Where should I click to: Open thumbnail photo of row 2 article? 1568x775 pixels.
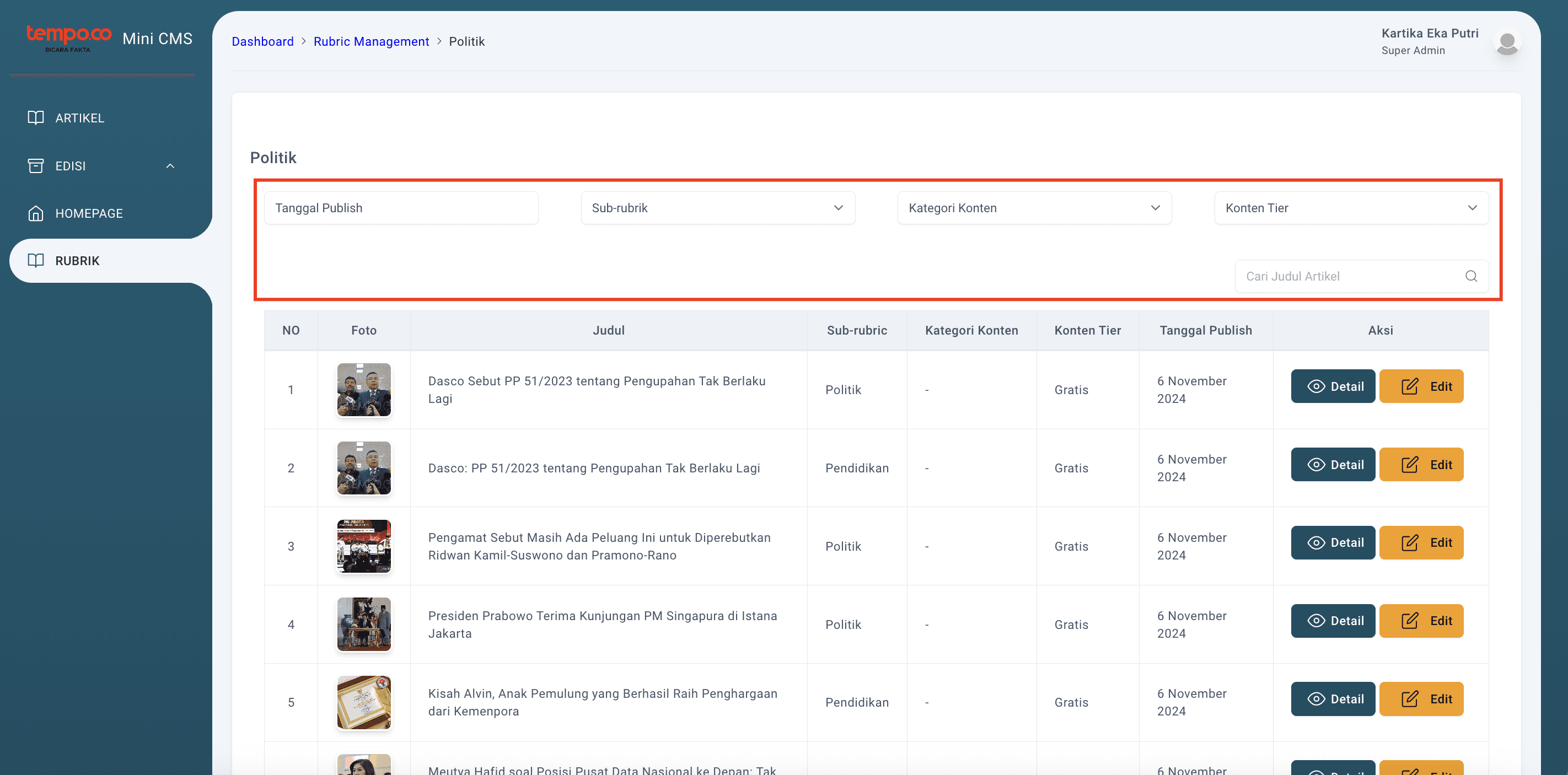tap(364, 468)
